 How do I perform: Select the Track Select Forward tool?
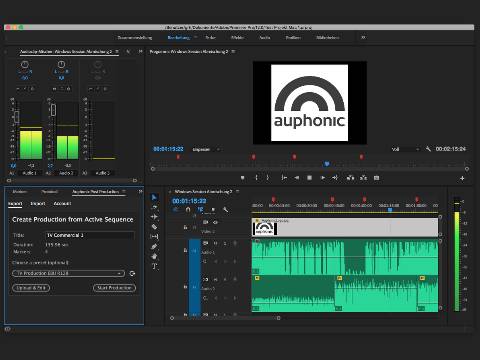(x=154, y=207)
